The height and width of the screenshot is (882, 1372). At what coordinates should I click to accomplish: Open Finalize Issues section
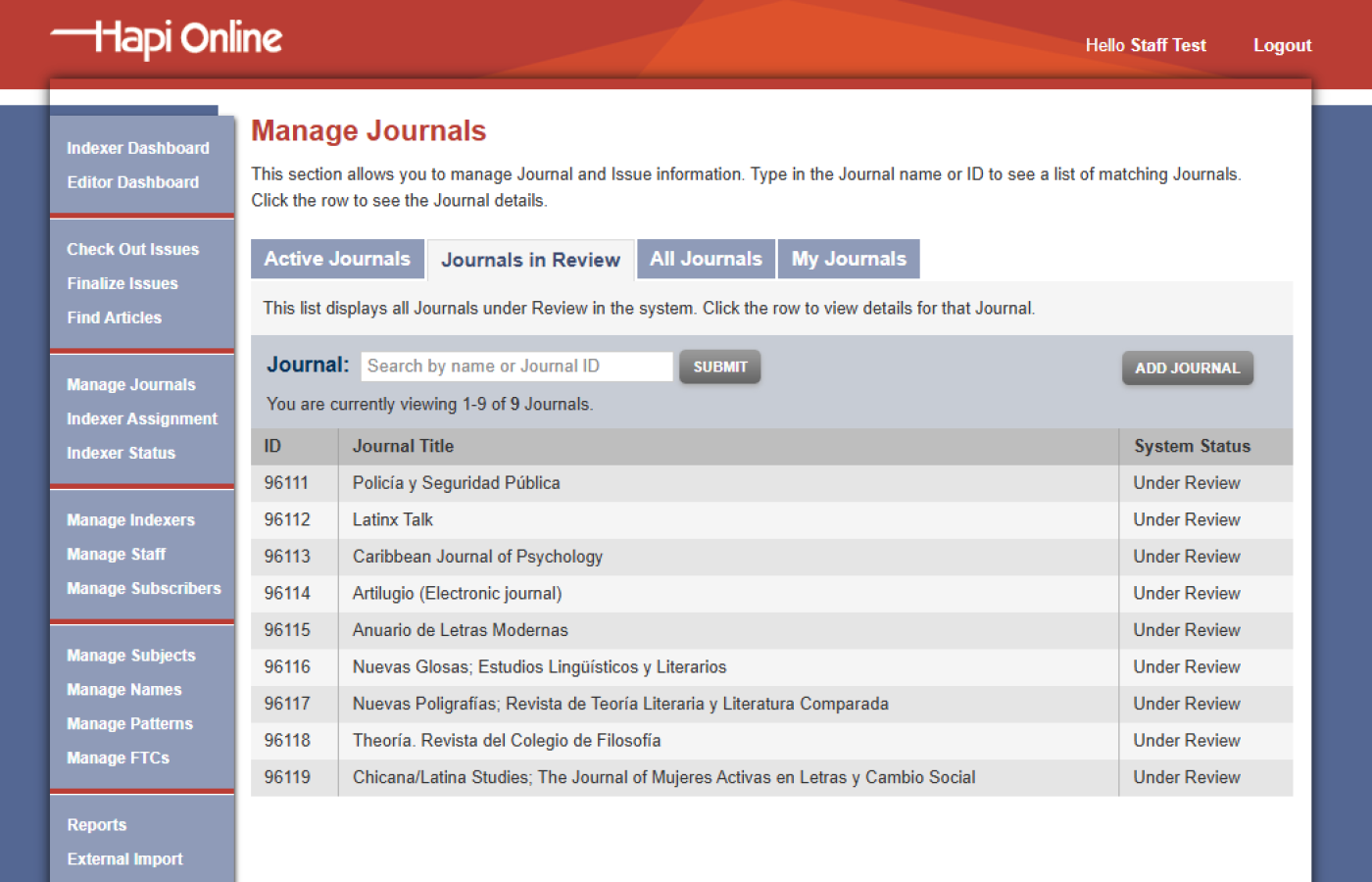coord(122,283)
